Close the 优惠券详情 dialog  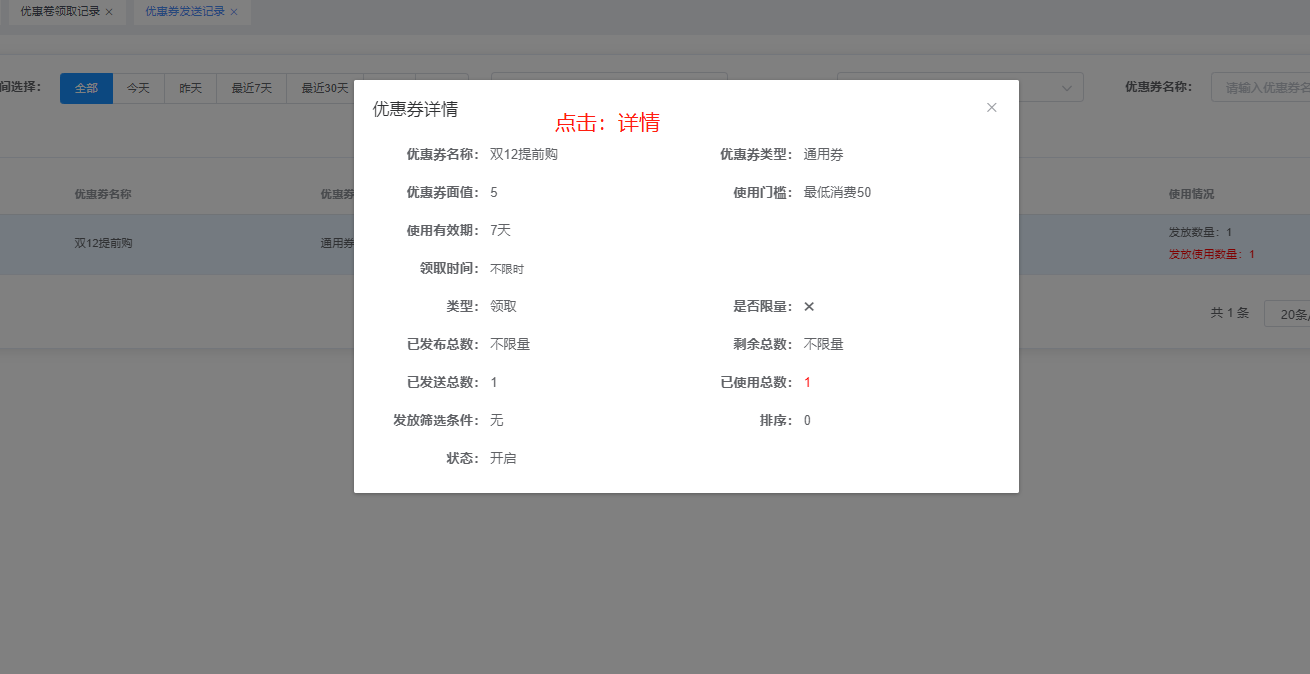991,108
